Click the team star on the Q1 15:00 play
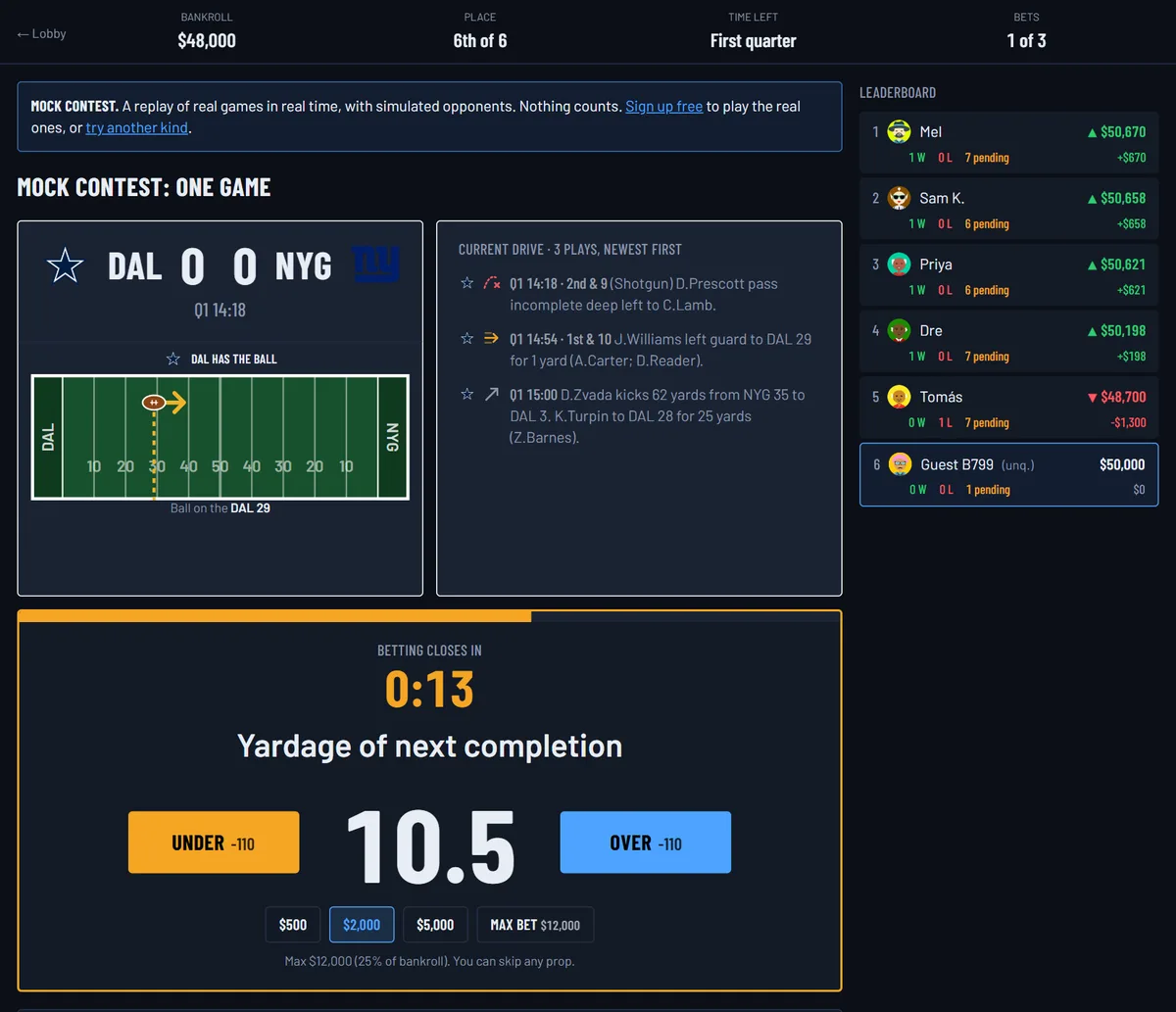 tap(467, 394)
